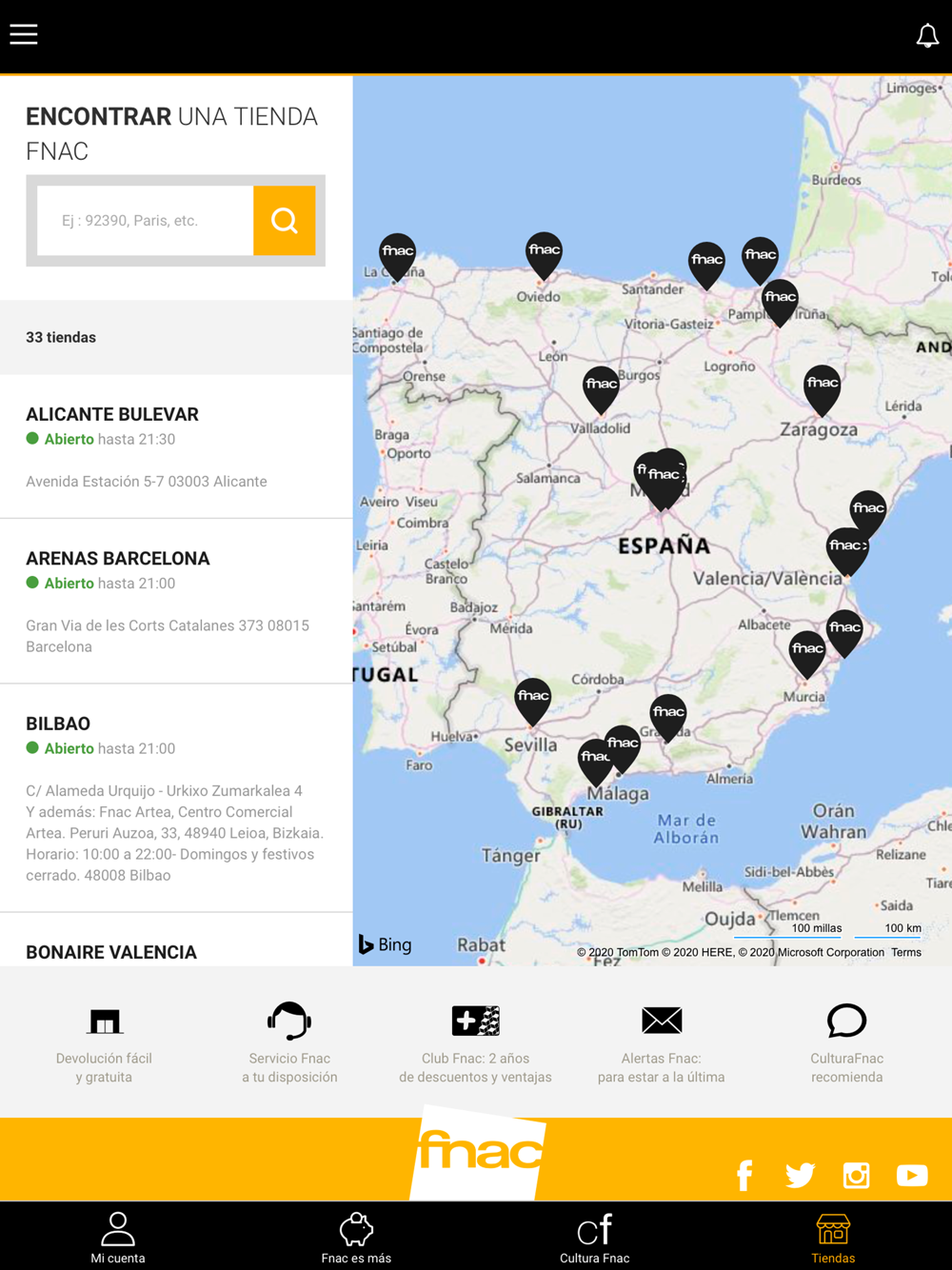Click the 33 tiendas count label
952x1270 pixels.
pos(61,337)
